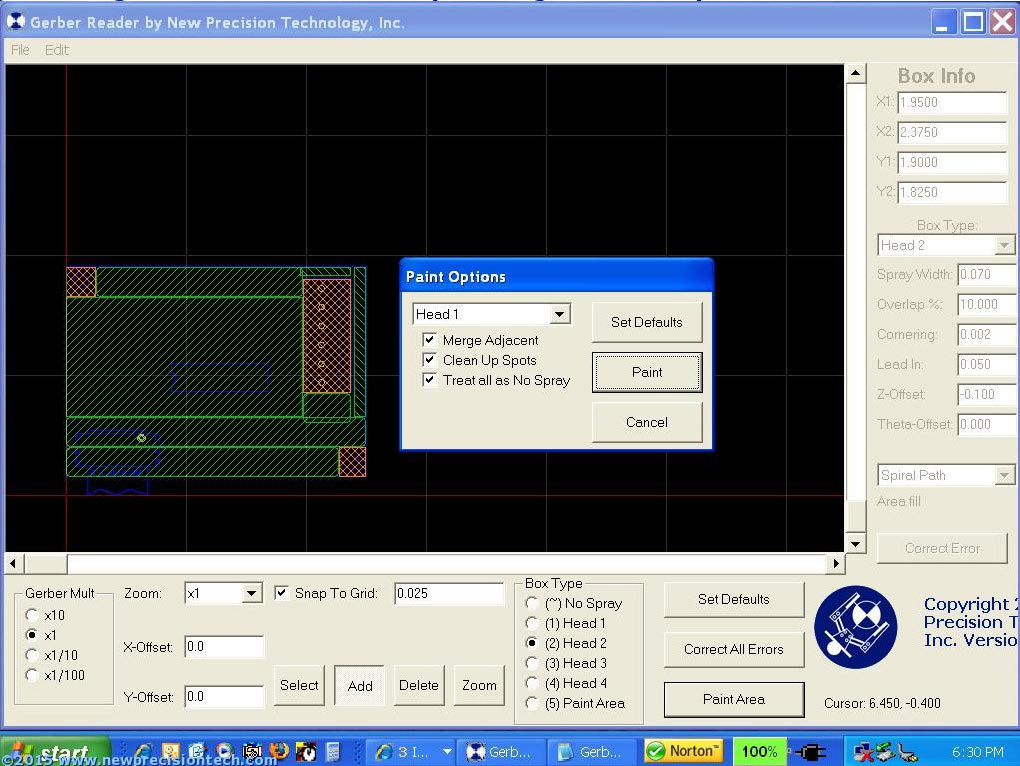Open the File menu

[20, 49]
